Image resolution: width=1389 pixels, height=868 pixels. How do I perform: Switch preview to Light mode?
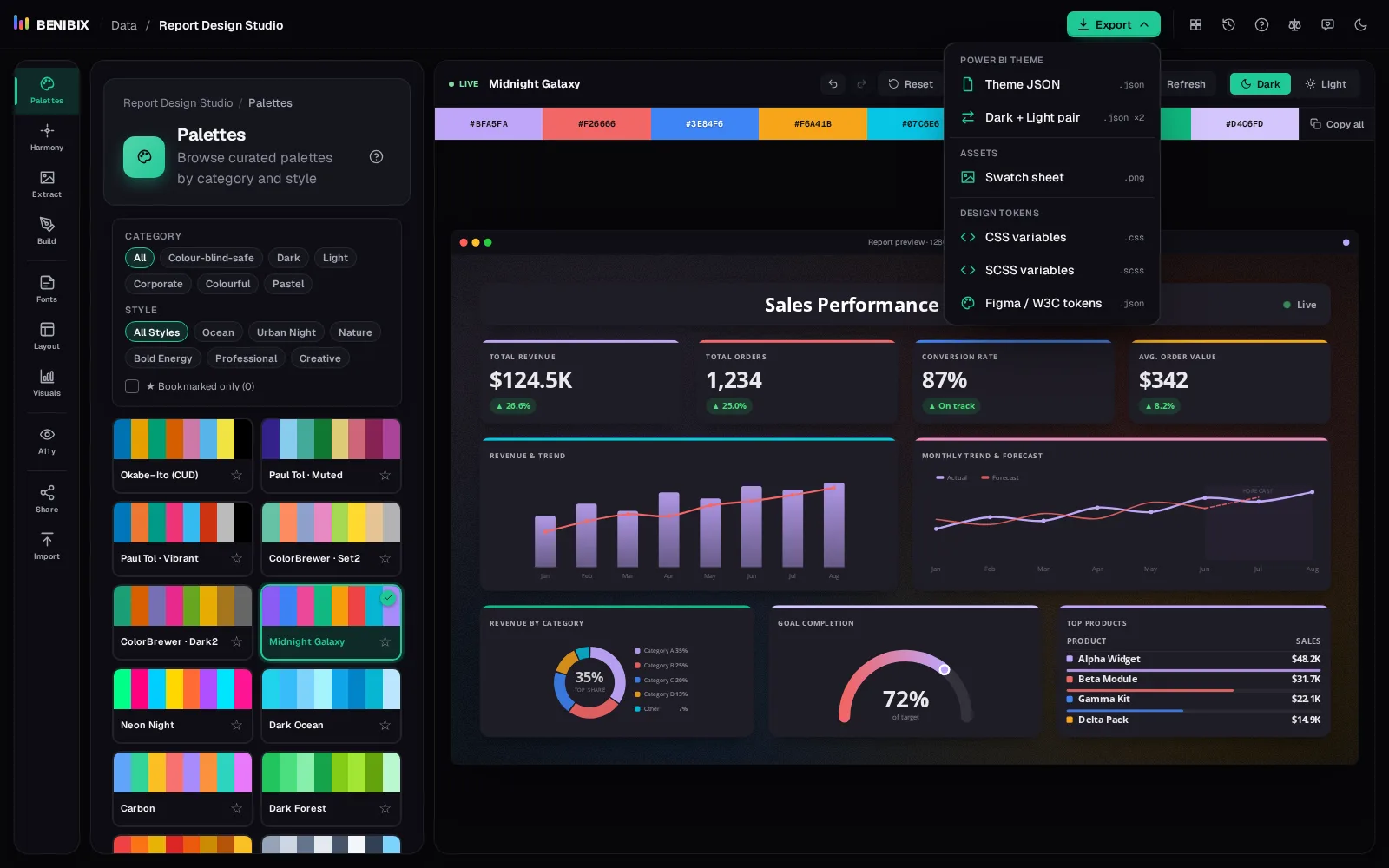coord(1326,84)
